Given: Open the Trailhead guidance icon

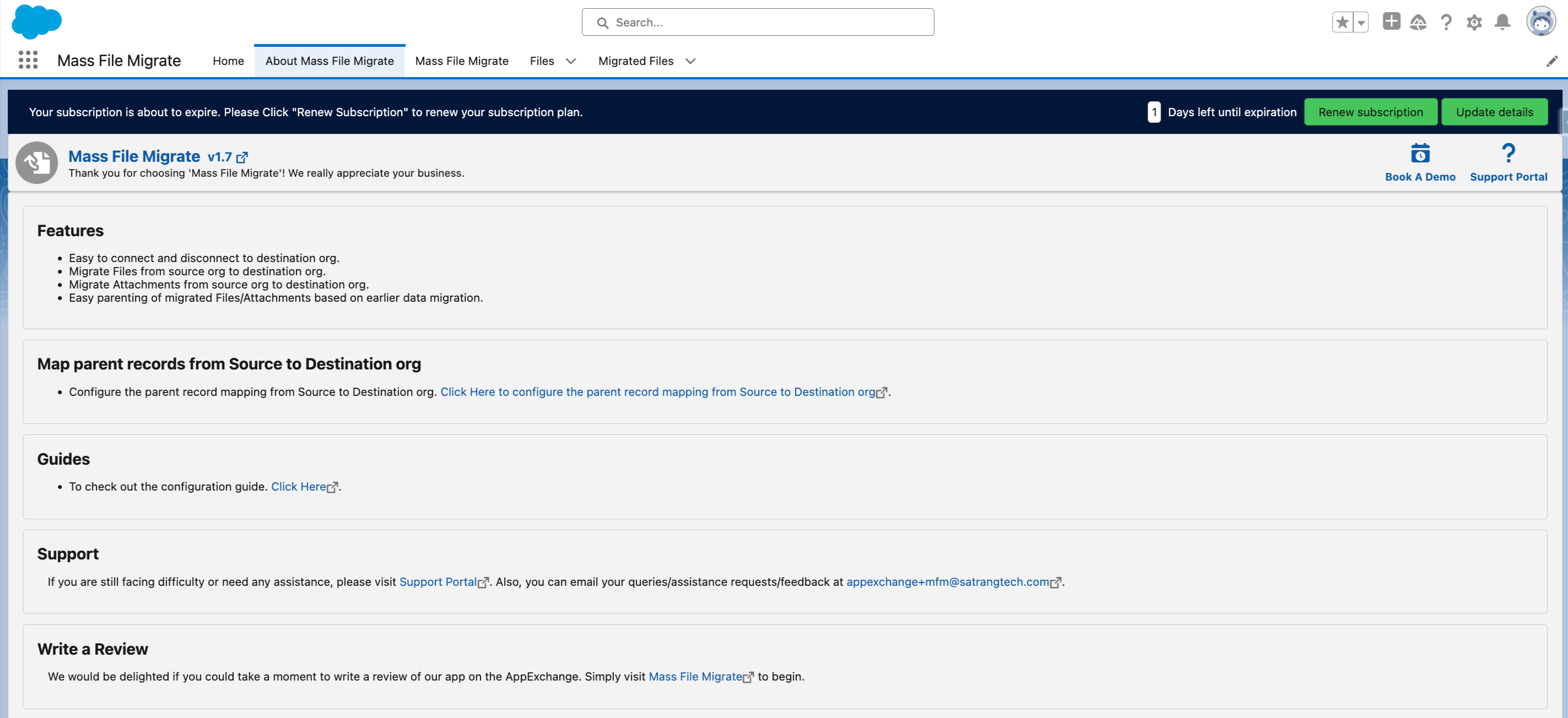Looking at the screenshot, I should 1418,23.
